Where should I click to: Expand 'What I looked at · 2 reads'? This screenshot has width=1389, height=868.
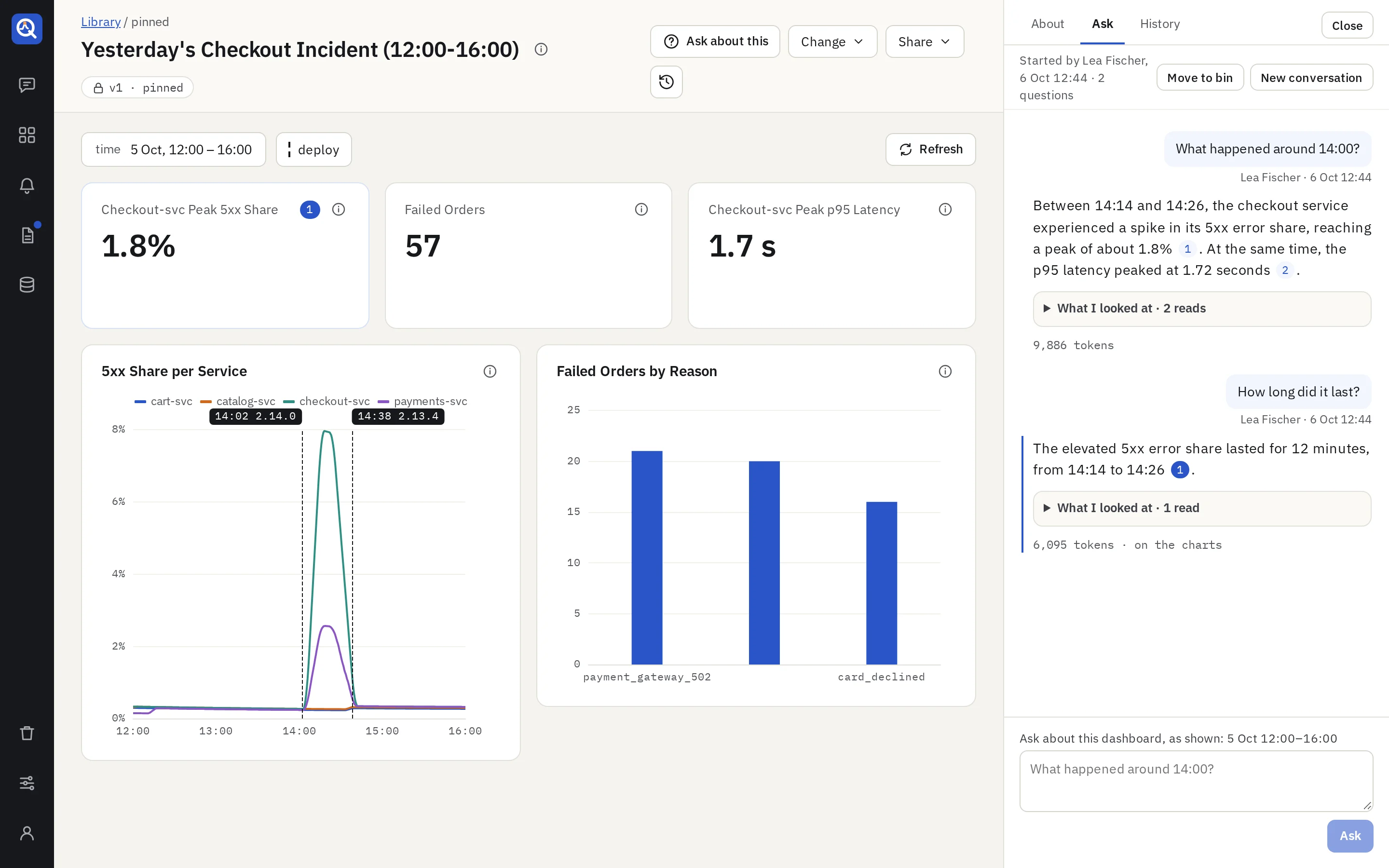(1201, 309)
